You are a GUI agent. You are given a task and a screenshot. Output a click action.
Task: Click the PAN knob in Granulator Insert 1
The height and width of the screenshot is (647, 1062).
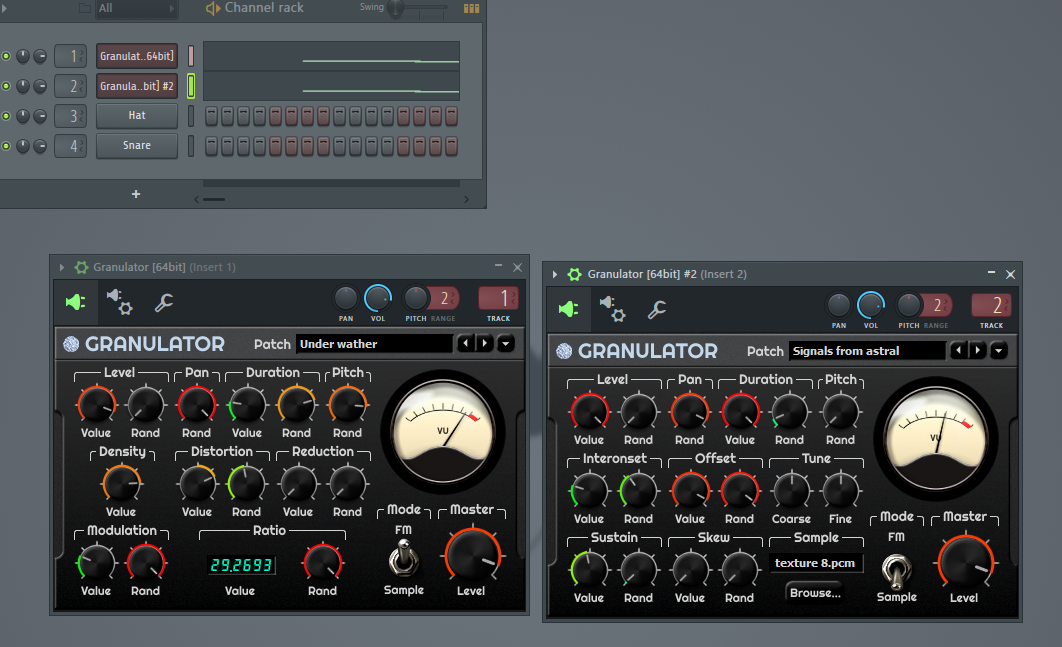tap(345, 298)
